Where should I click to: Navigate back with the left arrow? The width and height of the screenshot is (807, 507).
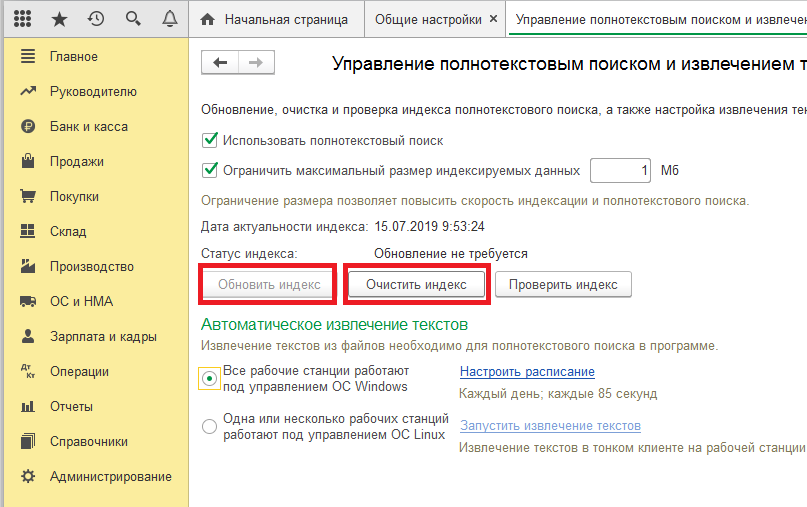220,63
